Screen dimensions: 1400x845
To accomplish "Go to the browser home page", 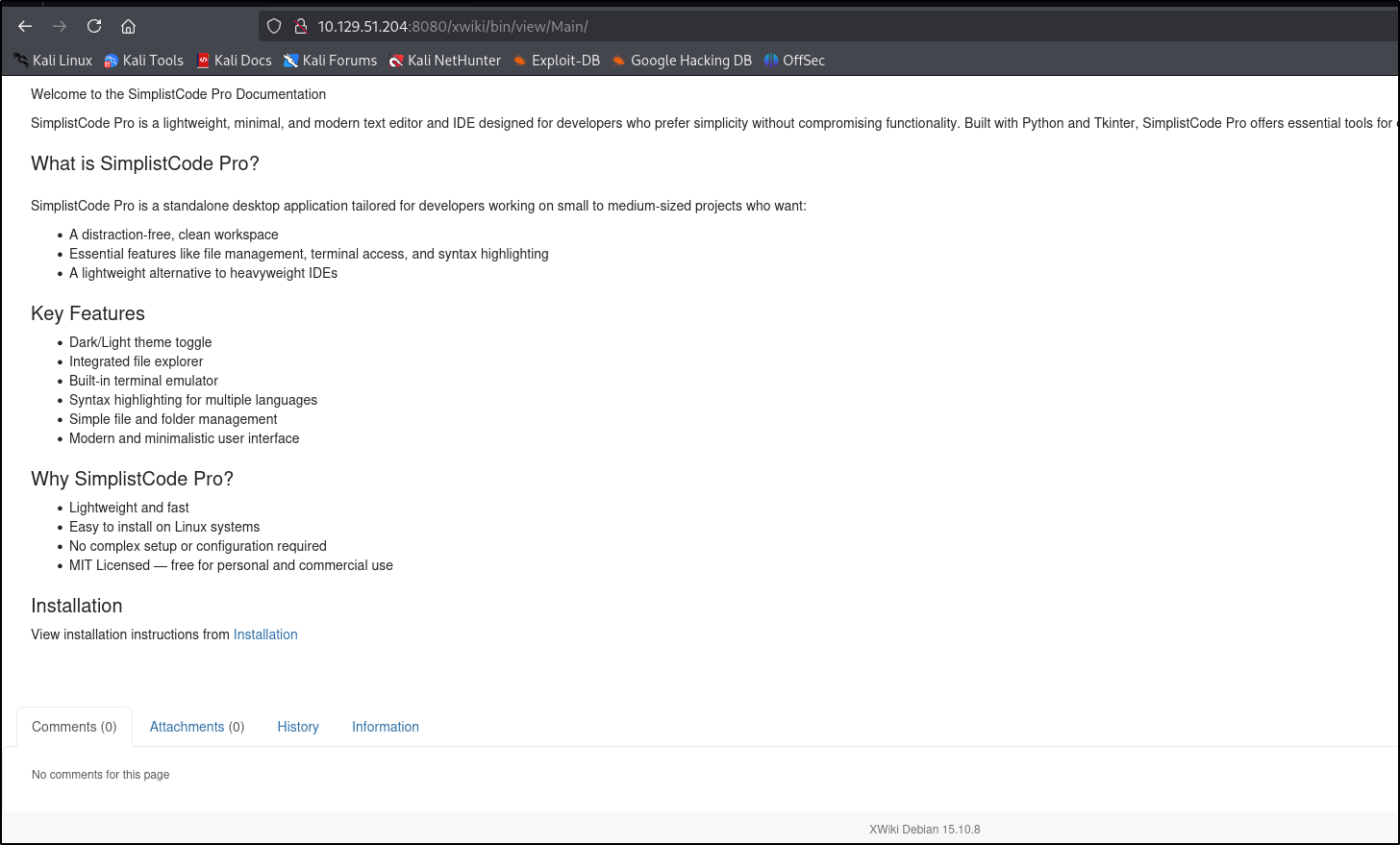I will pyautogui.click(x=128, y=26).
